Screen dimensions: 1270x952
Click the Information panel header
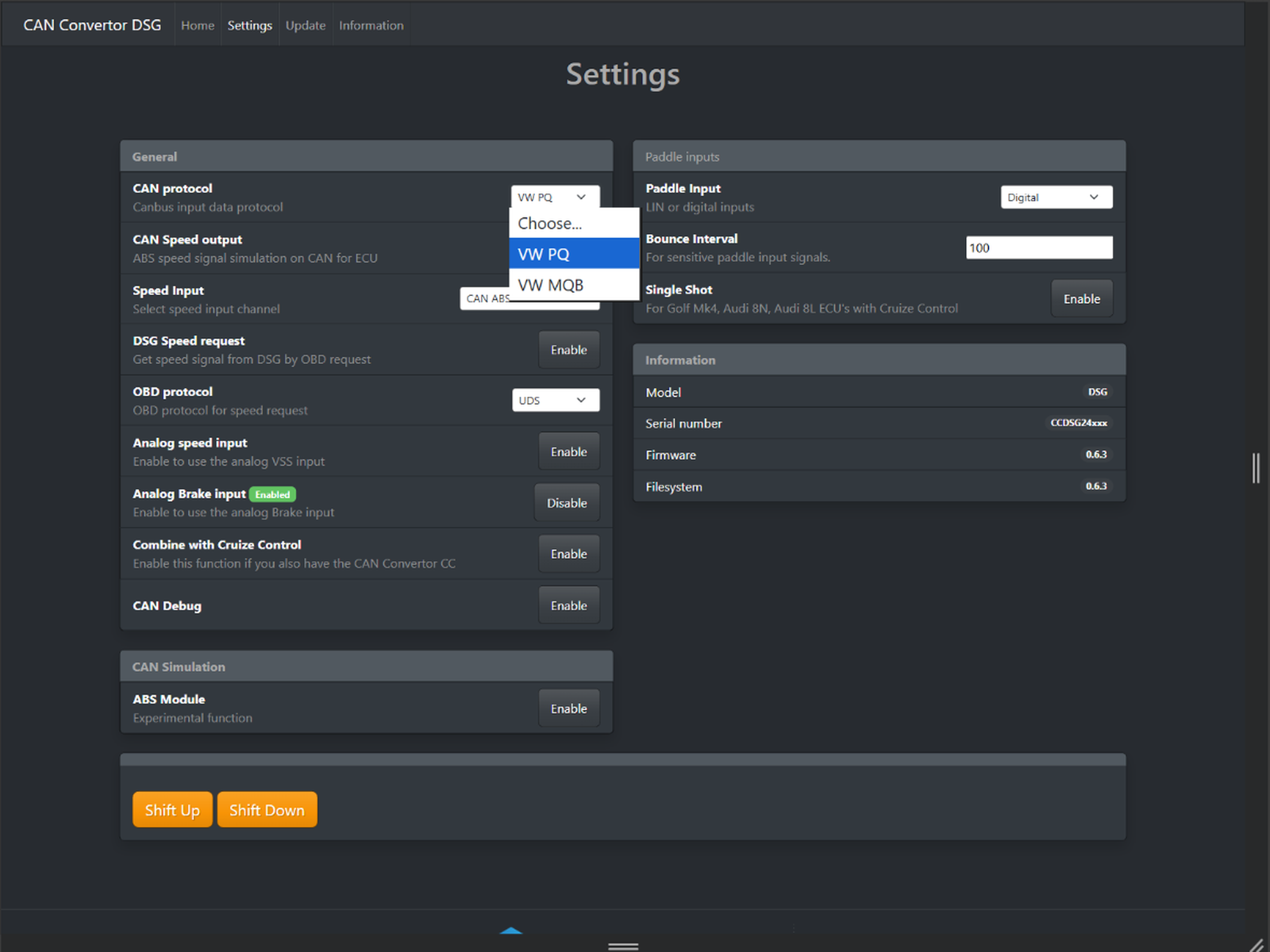click(x=879, y=359)
